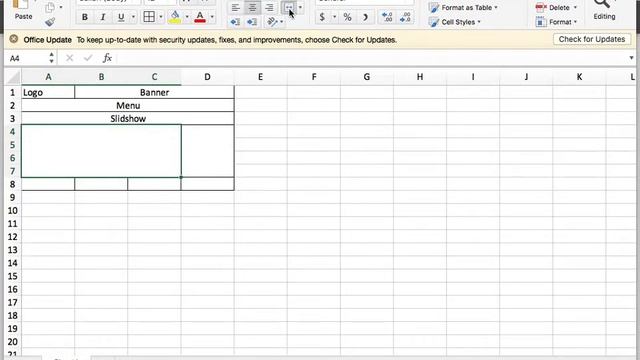The width and height of the screenshot is (640, 360).
Task: Click the Name Box showing A4
Action: tap(25, 58)
